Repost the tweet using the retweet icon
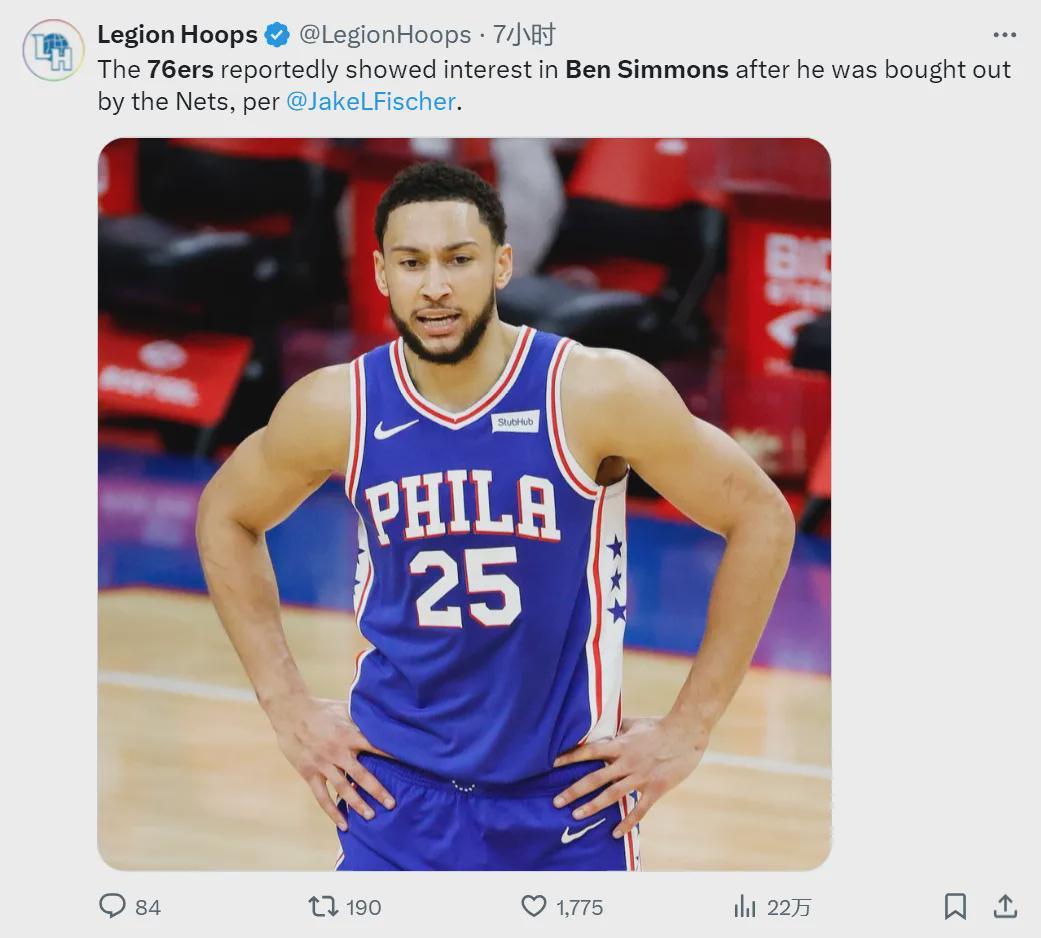Viewport: 1041px width, 938px height. coord(322,906)
